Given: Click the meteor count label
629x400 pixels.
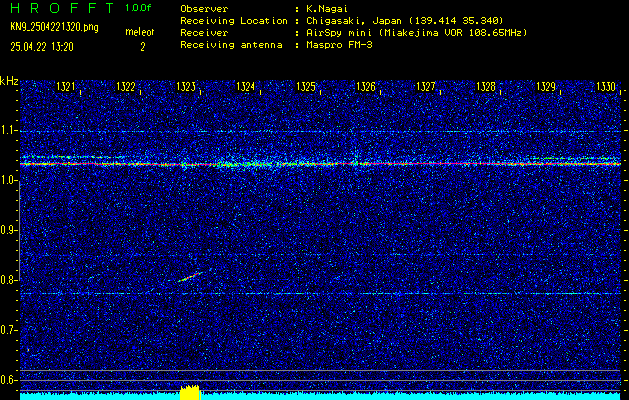Looking at the screenshot, I should [140, 32].
